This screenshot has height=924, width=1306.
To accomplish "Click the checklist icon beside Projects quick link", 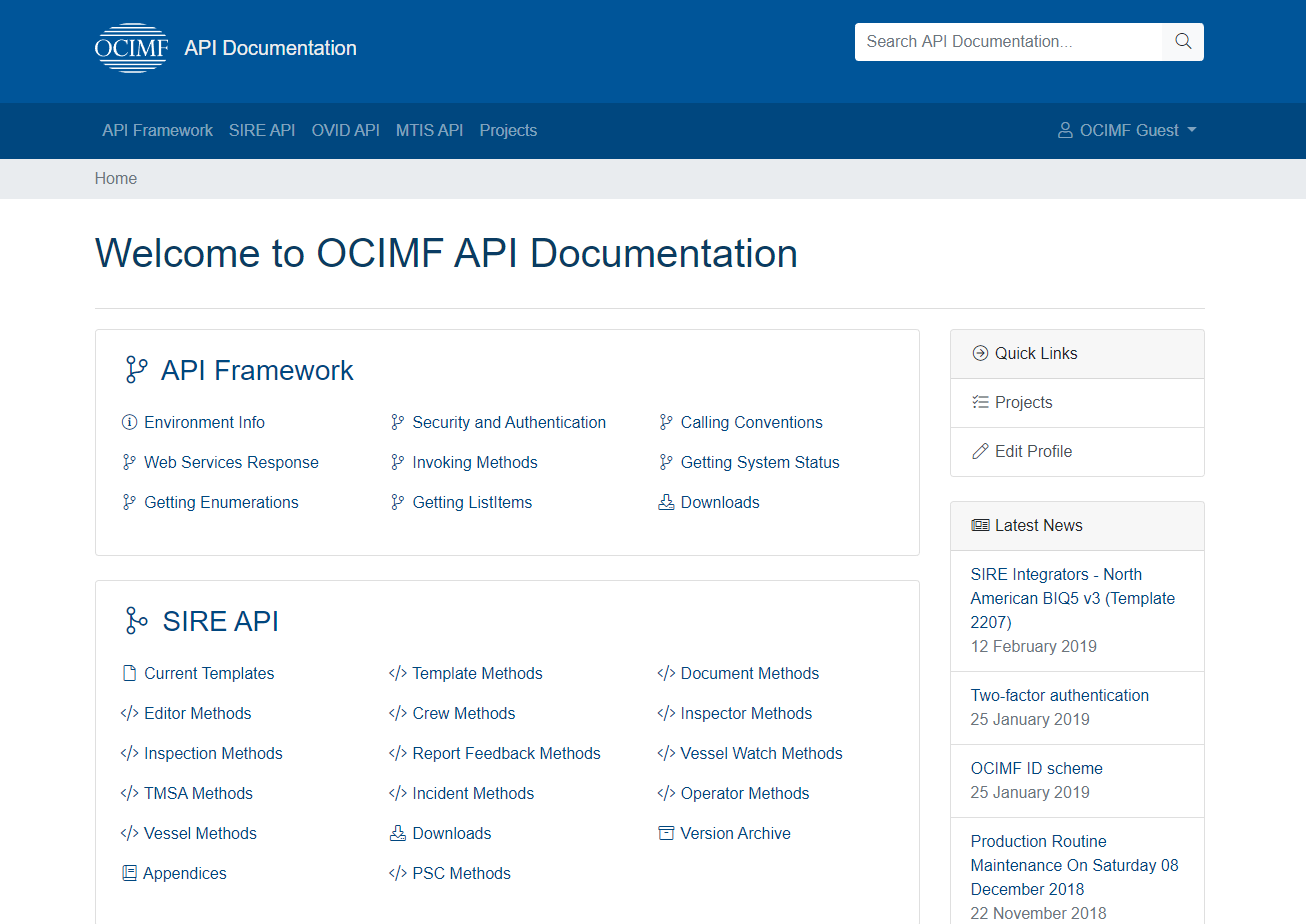I will [x=980, y=402].
